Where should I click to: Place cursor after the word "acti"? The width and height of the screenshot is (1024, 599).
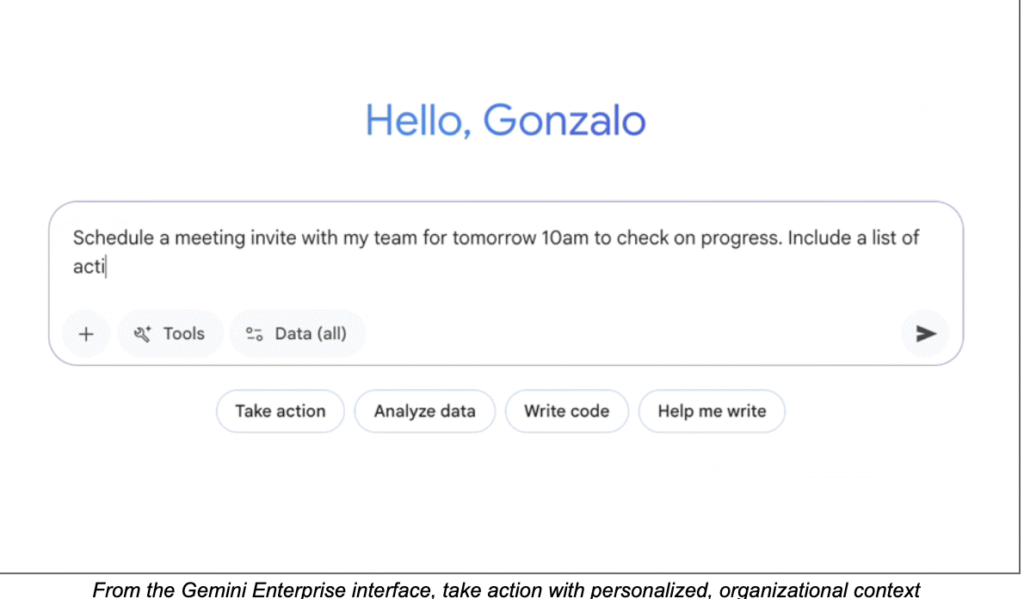pyautogui.click(x=107, y=267)
